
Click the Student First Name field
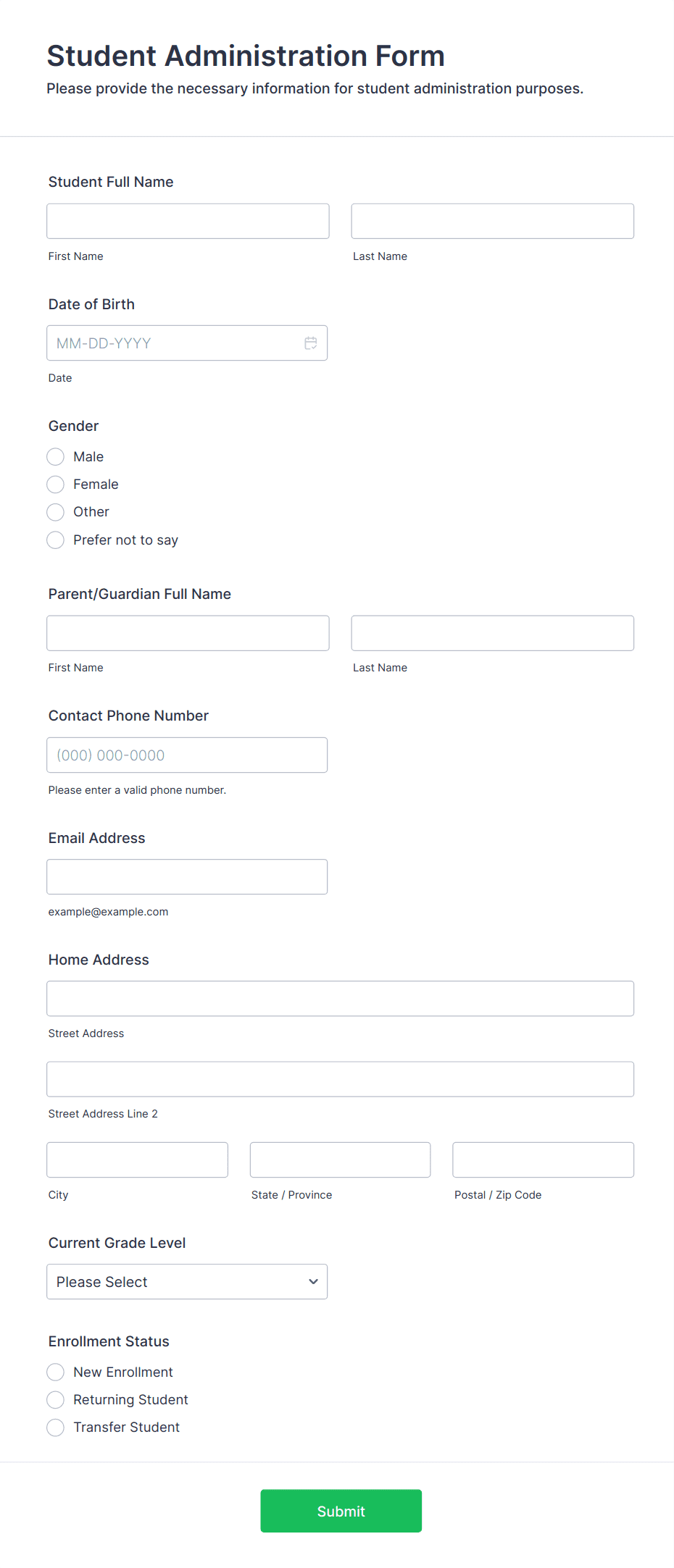click(x=187, y=221)
